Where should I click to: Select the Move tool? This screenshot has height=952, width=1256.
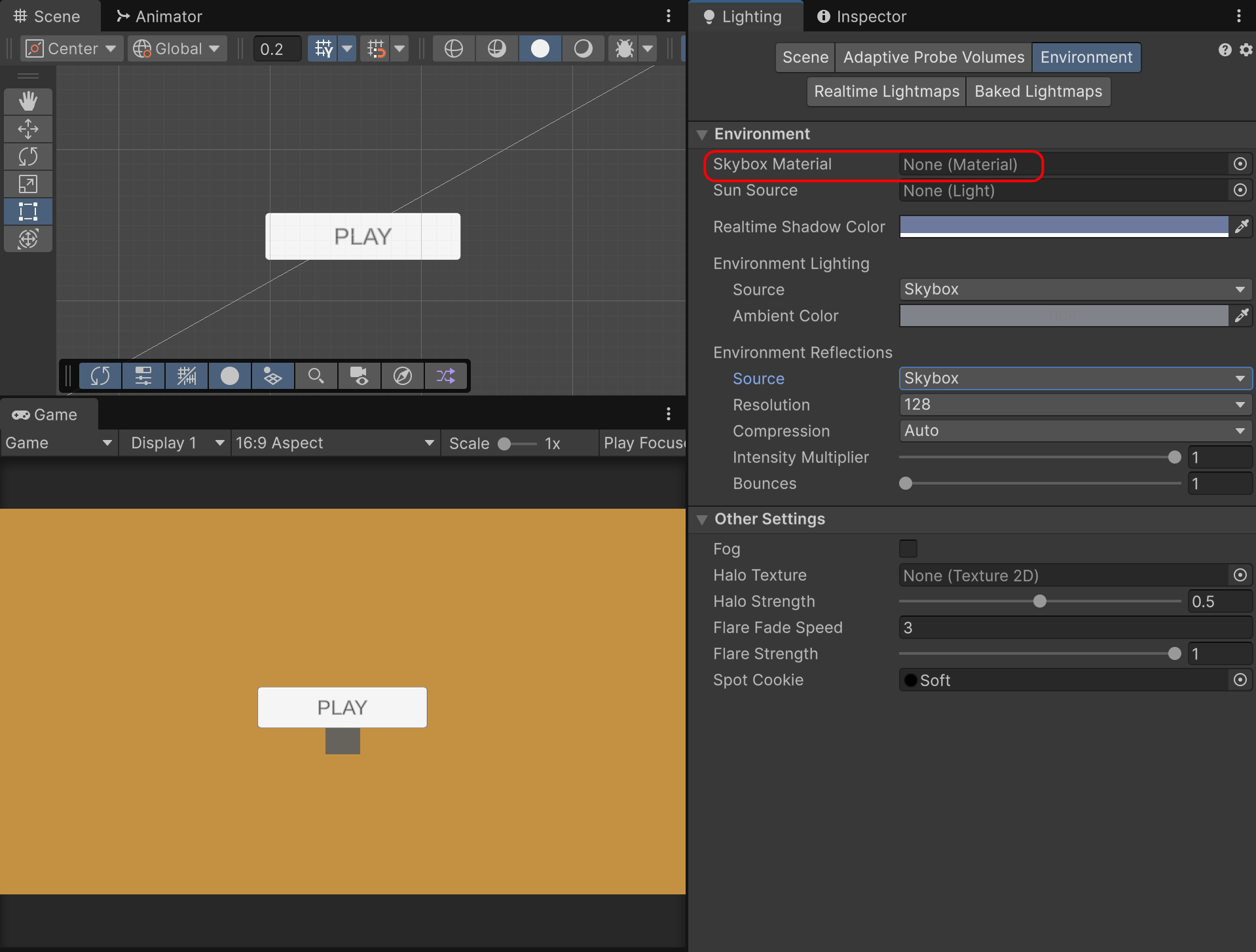28,129
